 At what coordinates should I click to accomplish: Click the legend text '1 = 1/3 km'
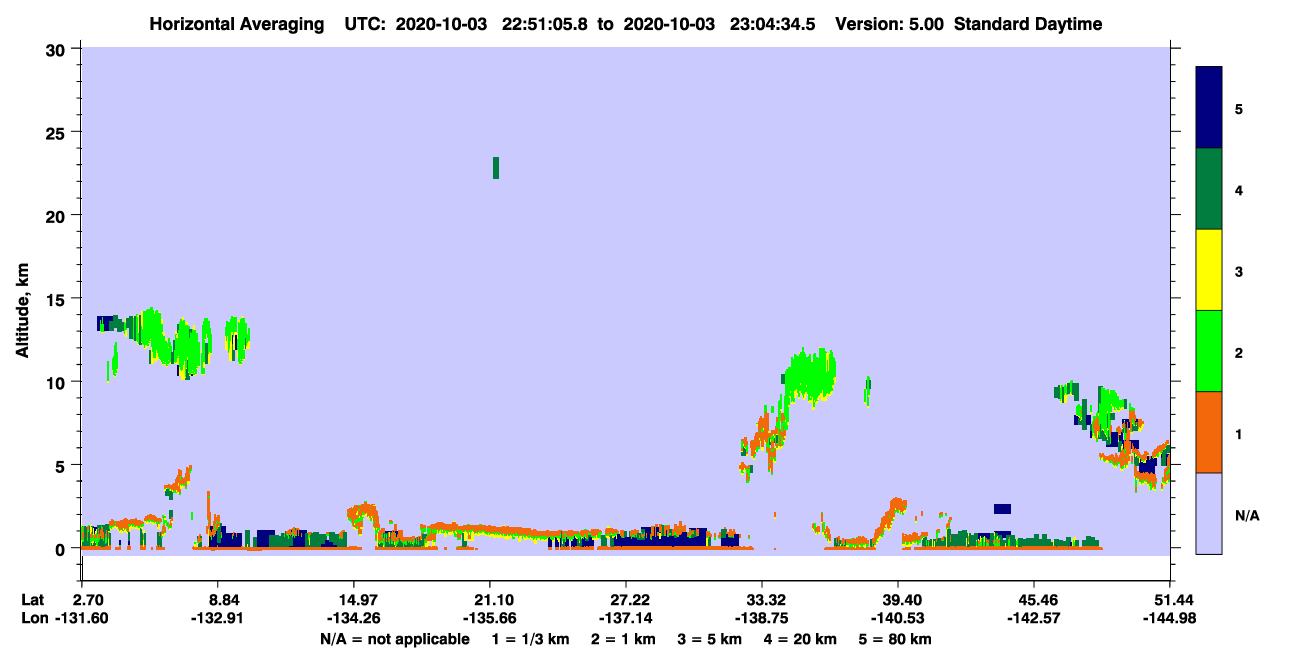tap(530, 638)
